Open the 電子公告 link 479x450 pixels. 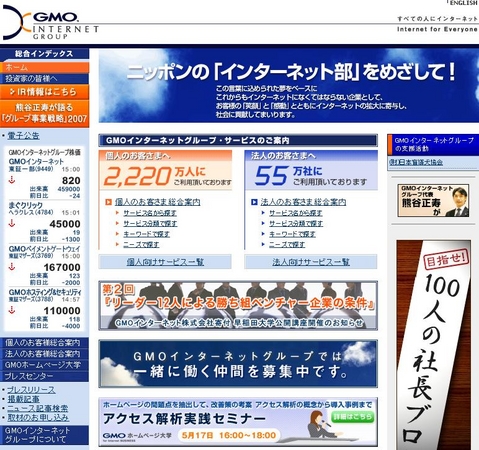click(23, 135)
